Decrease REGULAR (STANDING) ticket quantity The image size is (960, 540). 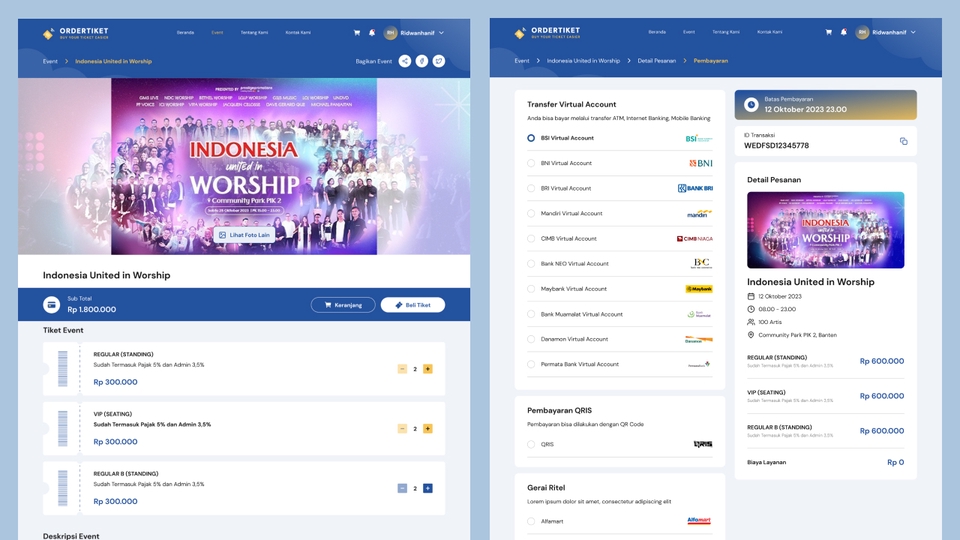tap(402, 369)
